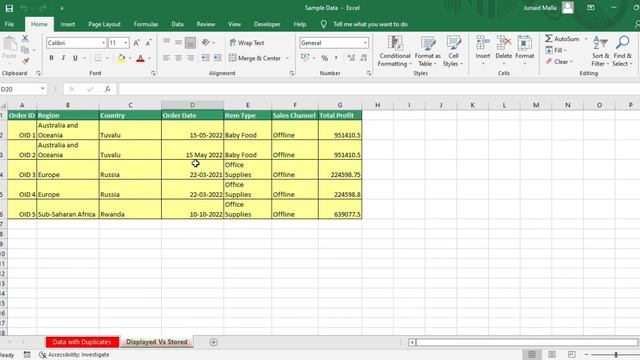
Task: Decrease font size with smaller A icon
Action: (x=149, y=43)
